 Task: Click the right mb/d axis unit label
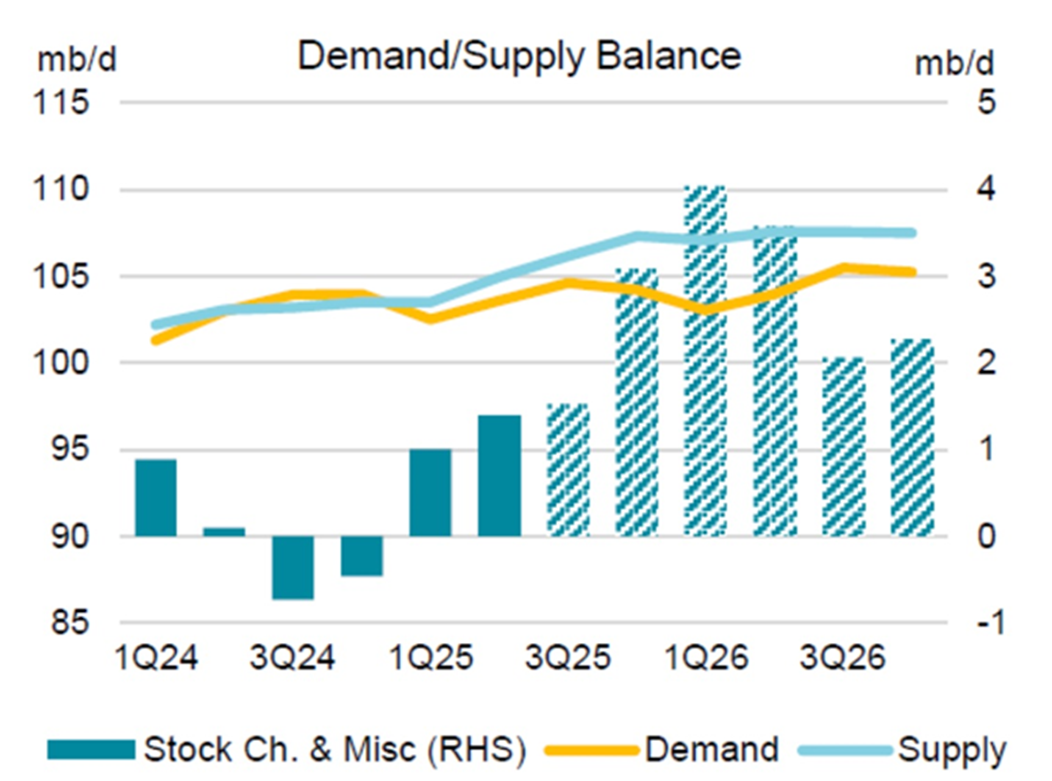point(954,62)
